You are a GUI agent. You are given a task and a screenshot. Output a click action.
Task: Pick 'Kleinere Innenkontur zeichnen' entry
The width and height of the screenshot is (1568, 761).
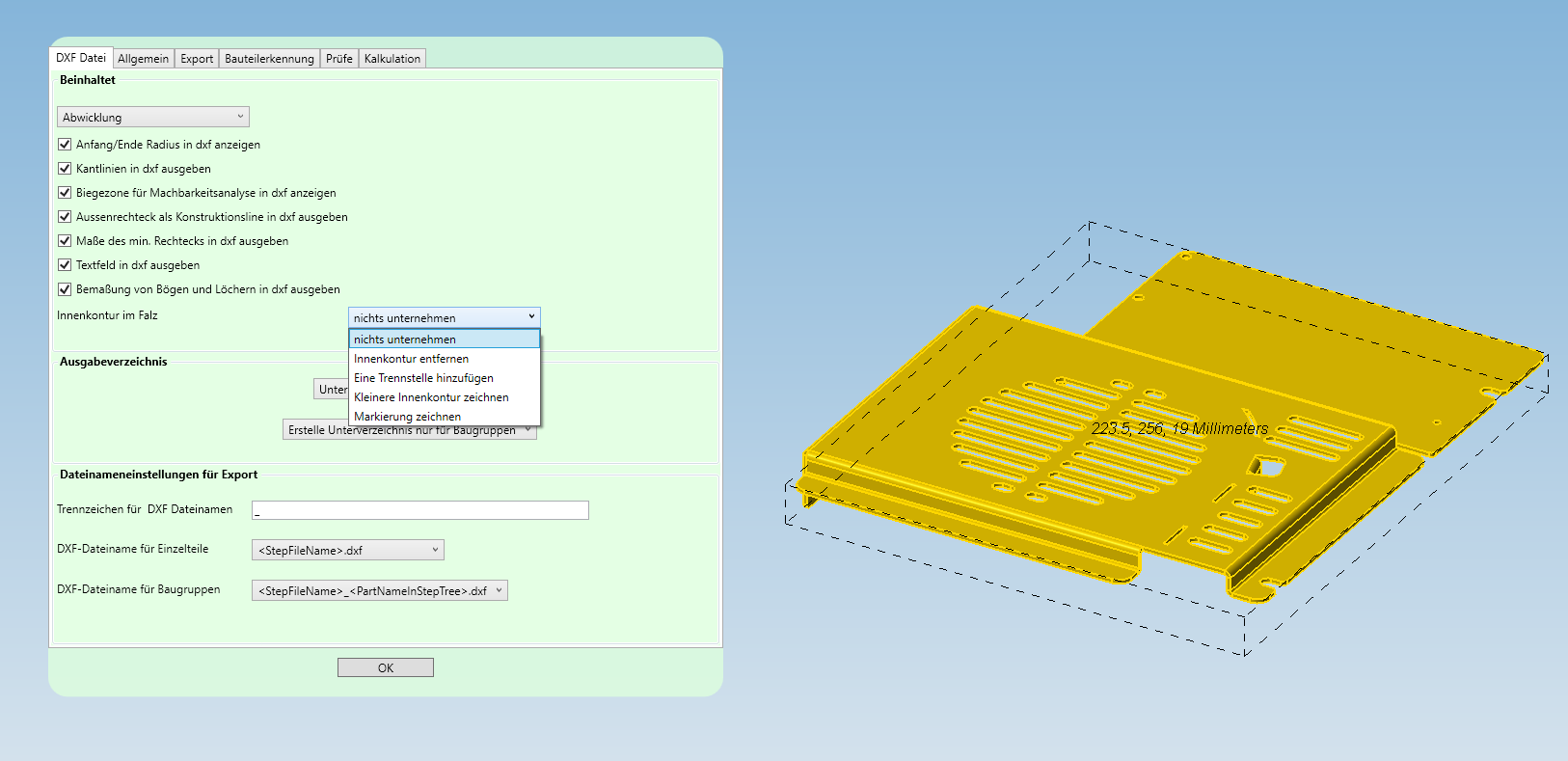pos(431,397)
